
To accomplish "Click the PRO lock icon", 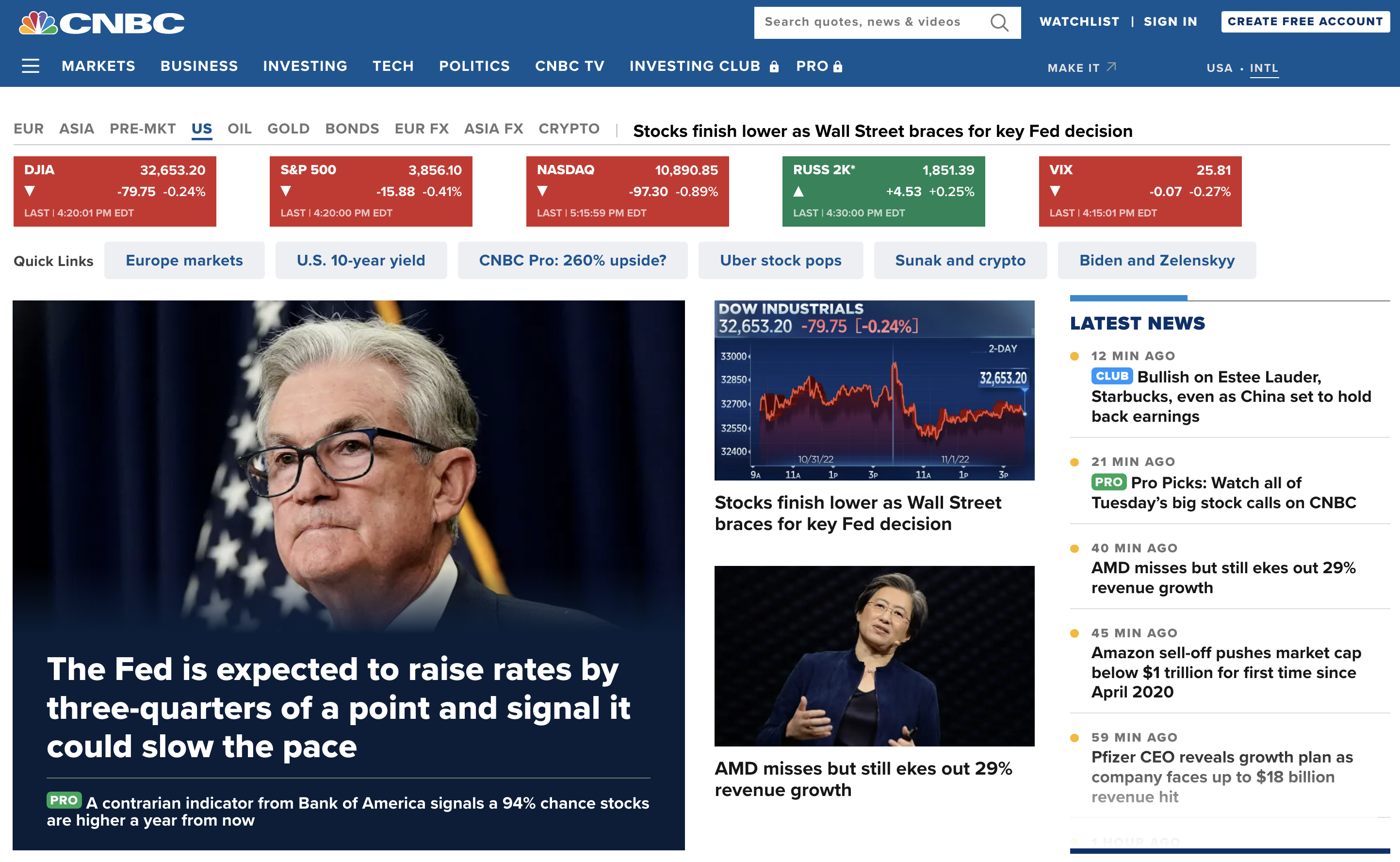I will 838,66.
